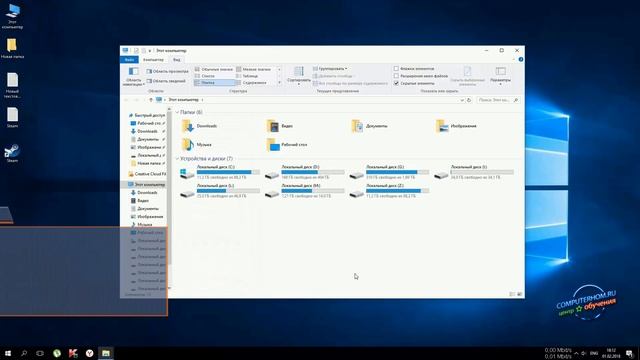Collapse Папки (6) group

click(x=178, y=112)
